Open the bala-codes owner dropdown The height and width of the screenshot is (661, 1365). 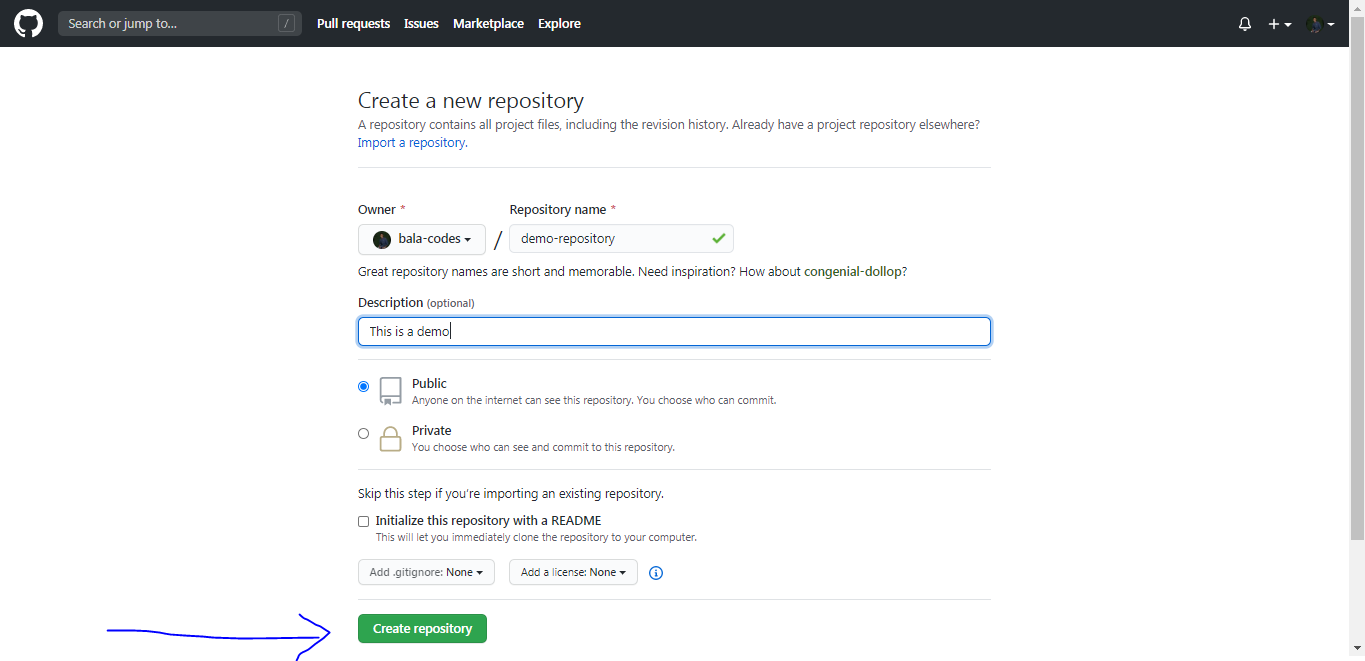(421, 238)
